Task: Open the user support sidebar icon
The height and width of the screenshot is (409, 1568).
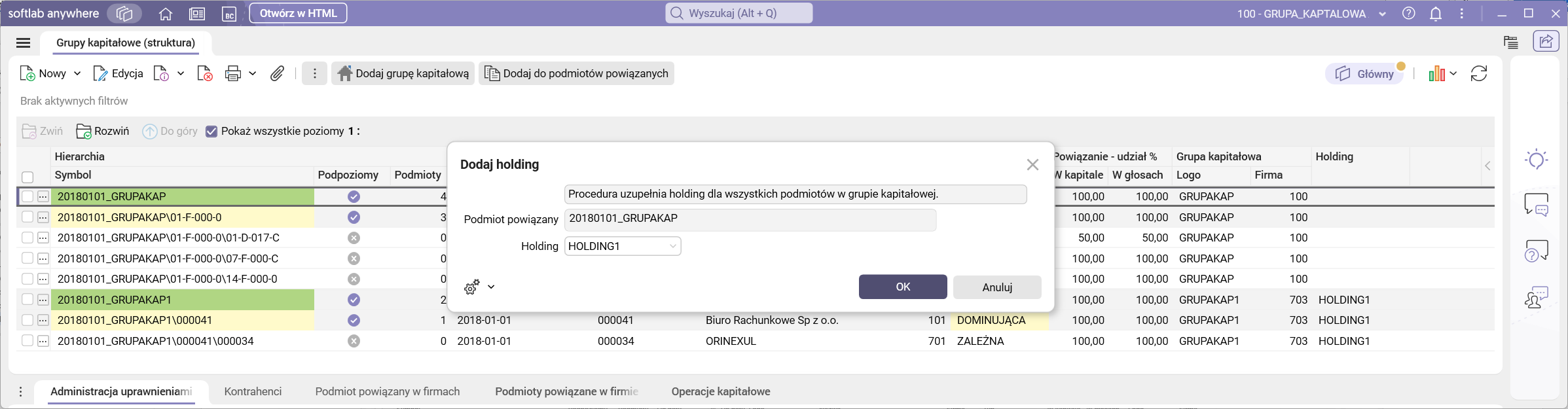Action: point(1536,297)
